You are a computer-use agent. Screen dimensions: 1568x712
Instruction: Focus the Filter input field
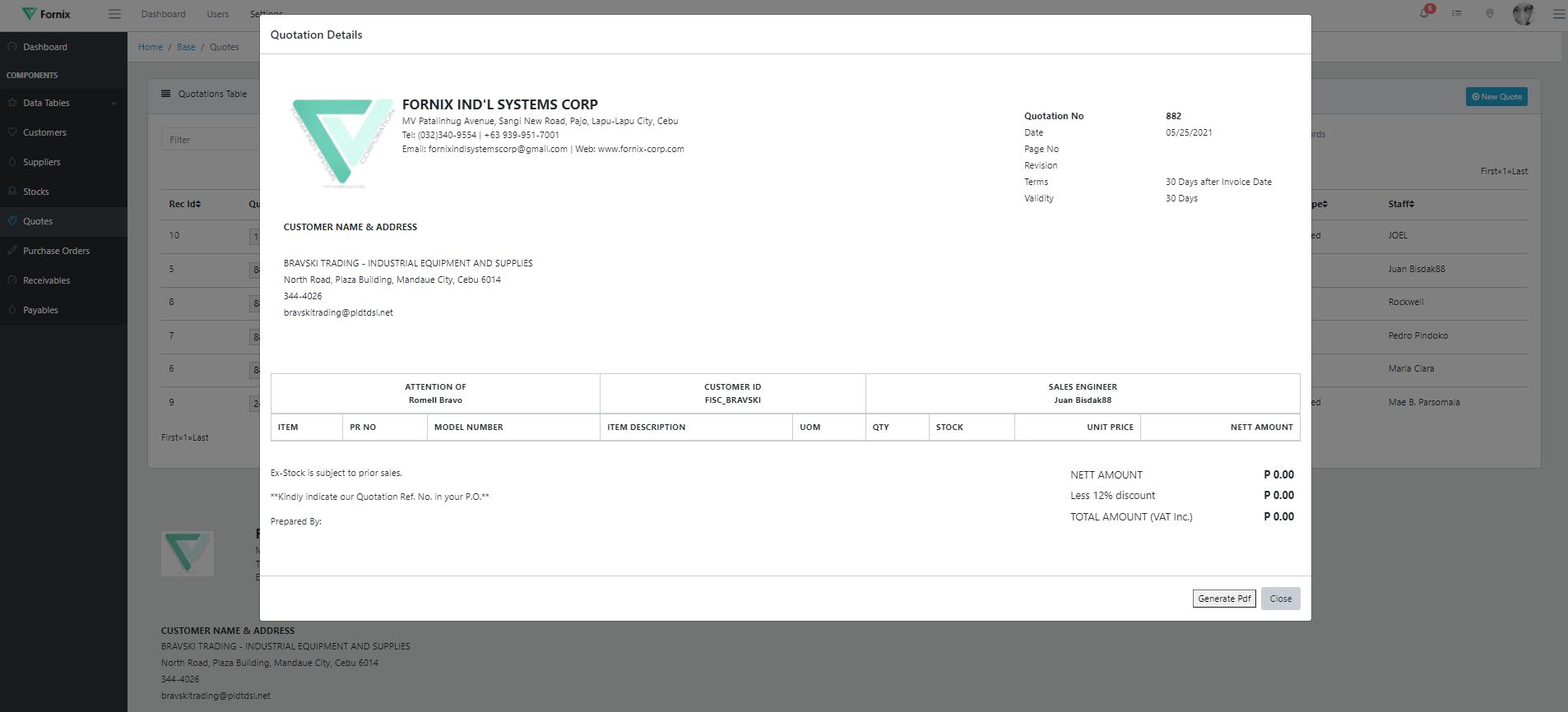pos(211,140)
